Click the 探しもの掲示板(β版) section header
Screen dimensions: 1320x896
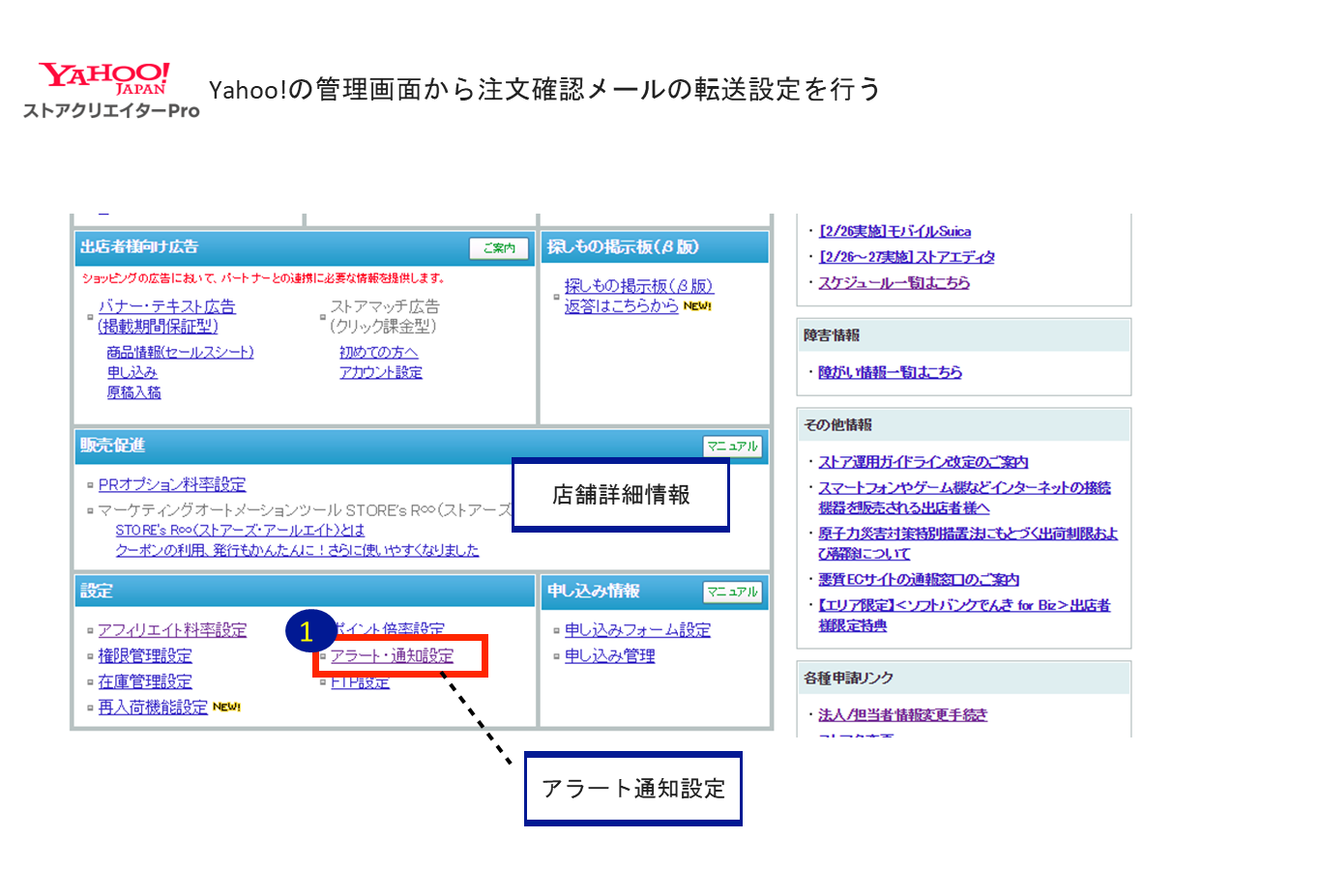[x=623, y=247]
